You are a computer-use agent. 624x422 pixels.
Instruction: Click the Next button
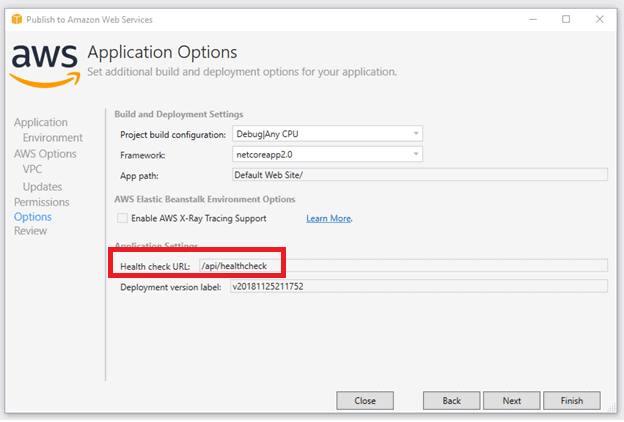tap(511, 401)
